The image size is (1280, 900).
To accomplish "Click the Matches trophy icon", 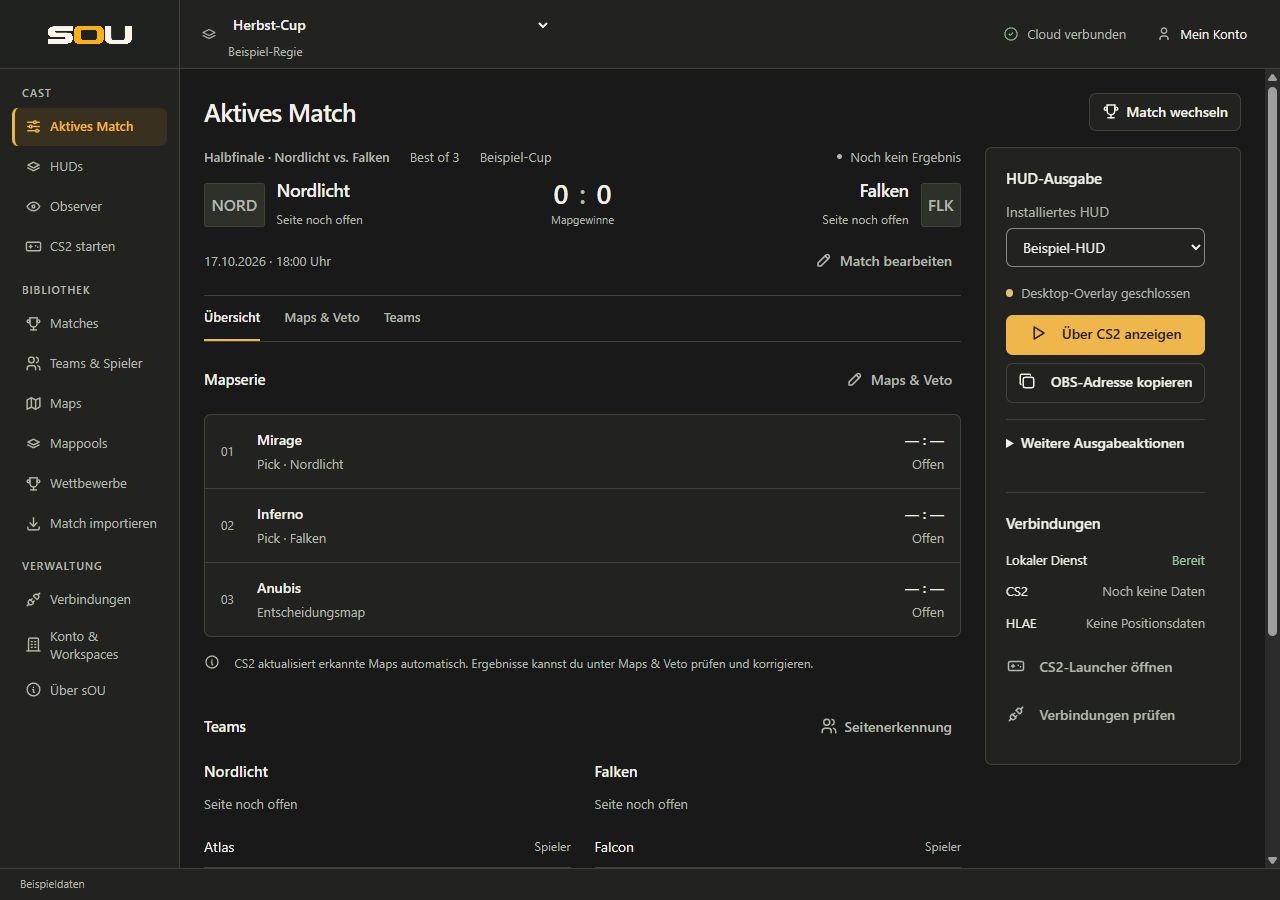I will [33, 324].
